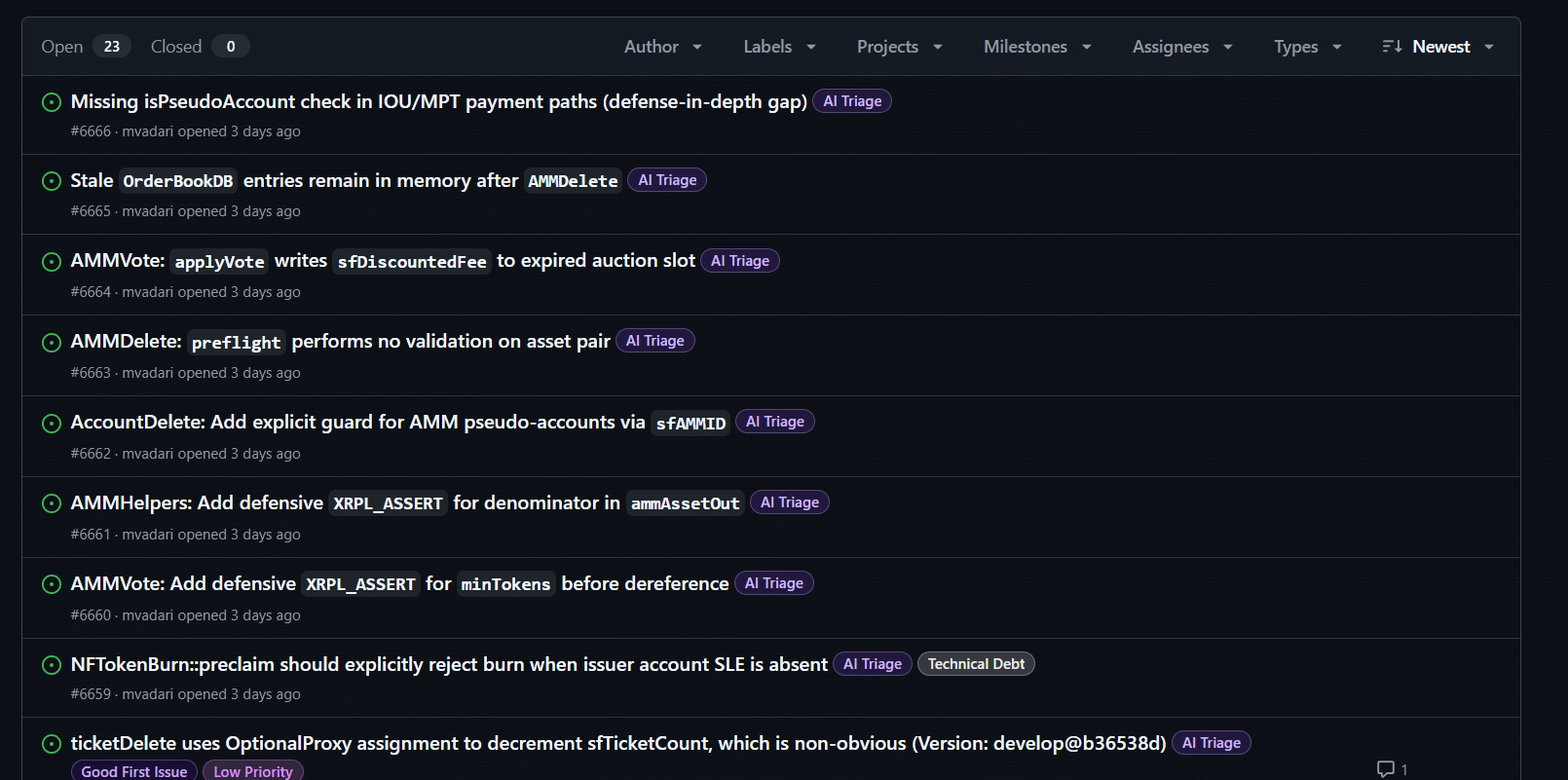The width and height of the screenshot is (1568, 780).
Task: Click the comment bubble icon on ticketDelete issue
Action: [1385, 769]
